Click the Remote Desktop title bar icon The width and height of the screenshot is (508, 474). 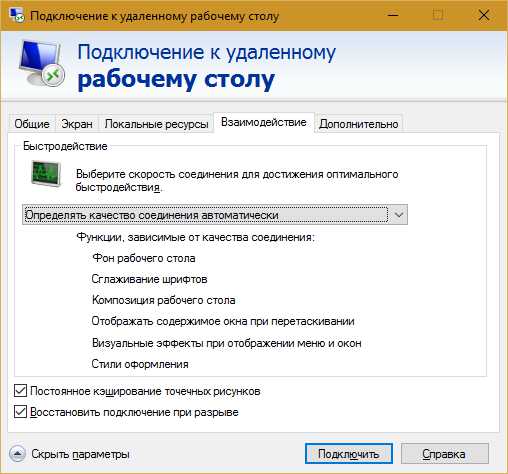point(17,15)
